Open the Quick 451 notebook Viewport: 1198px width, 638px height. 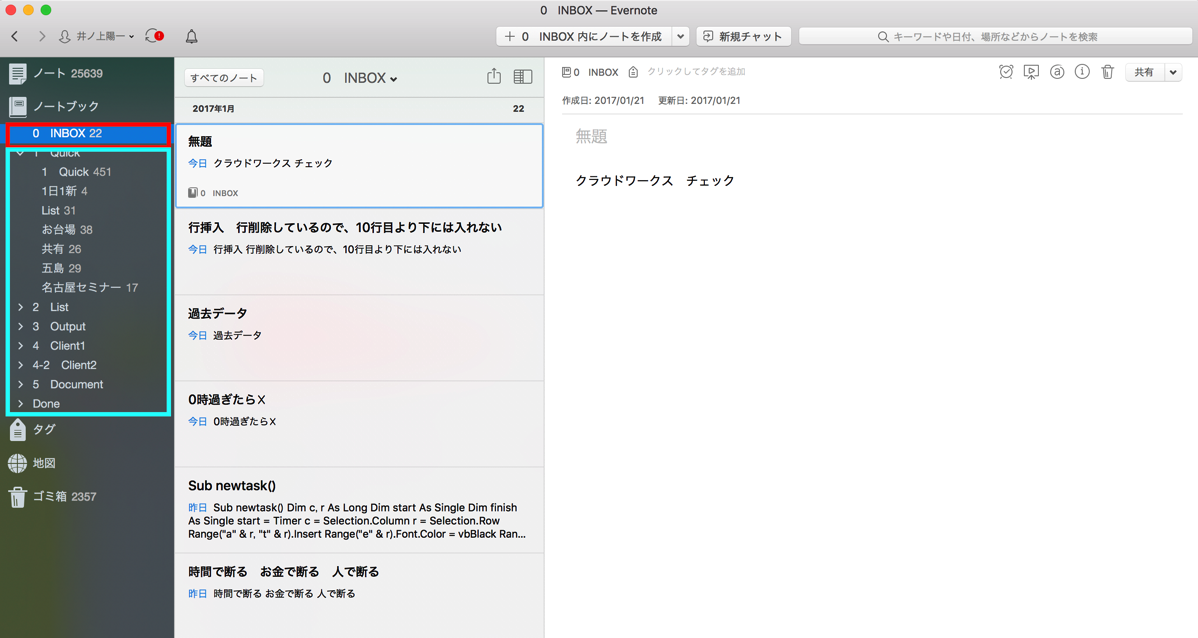(76, 172)
